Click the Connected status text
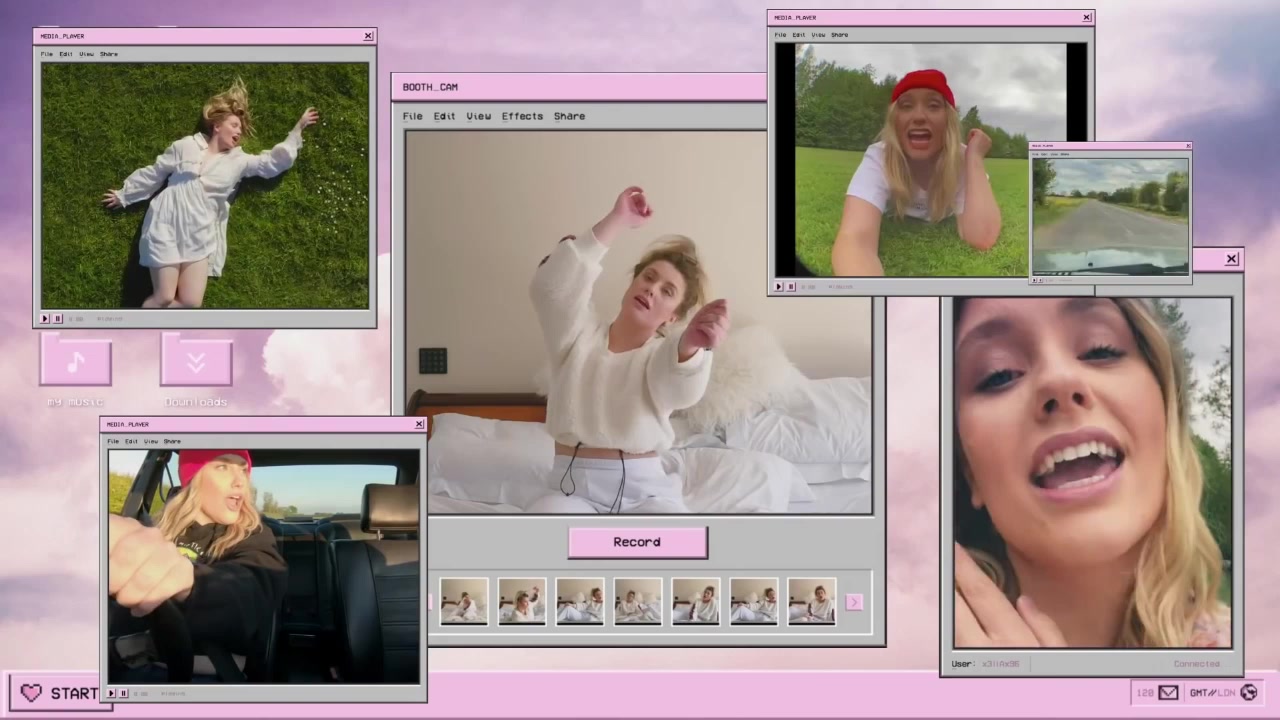This screenshot has height=720, width=1280. click(x=1197, y=664)
